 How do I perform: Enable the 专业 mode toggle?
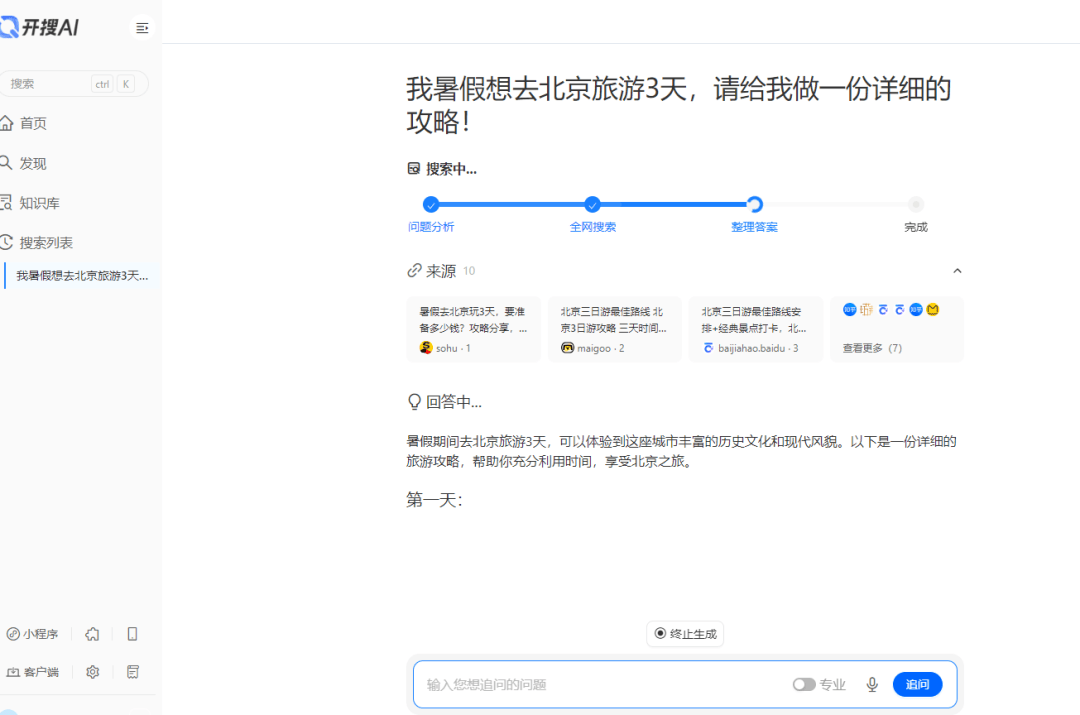[x=804, y=685]
